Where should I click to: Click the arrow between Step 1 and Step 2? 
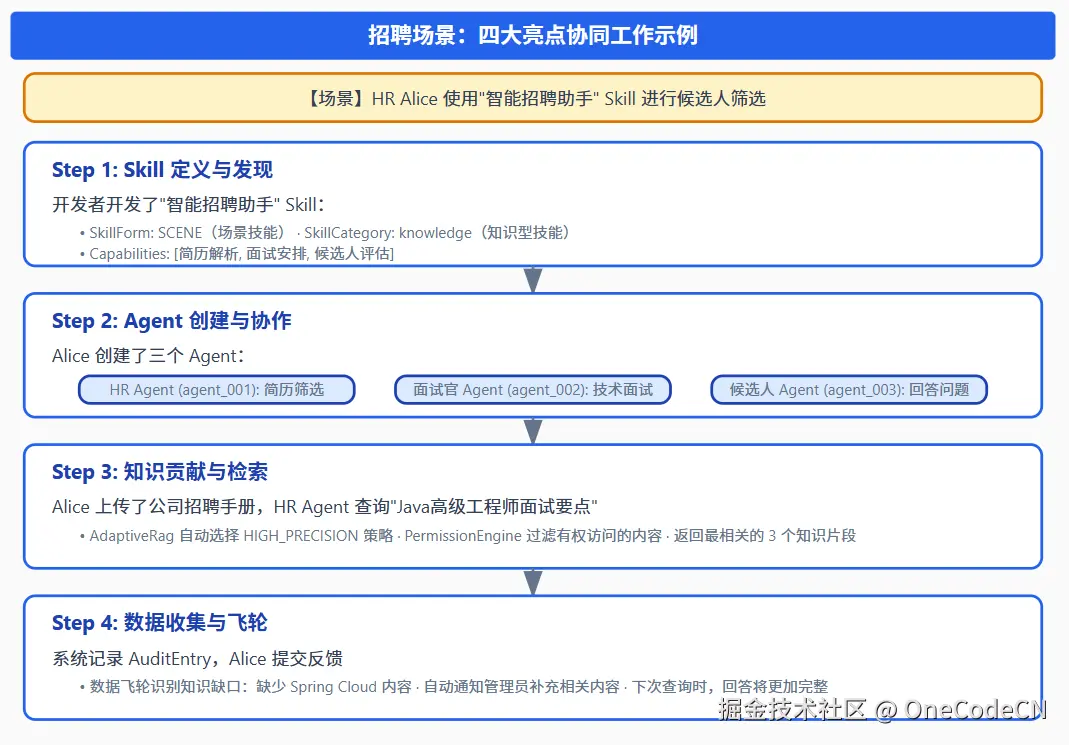coord(533,279)
